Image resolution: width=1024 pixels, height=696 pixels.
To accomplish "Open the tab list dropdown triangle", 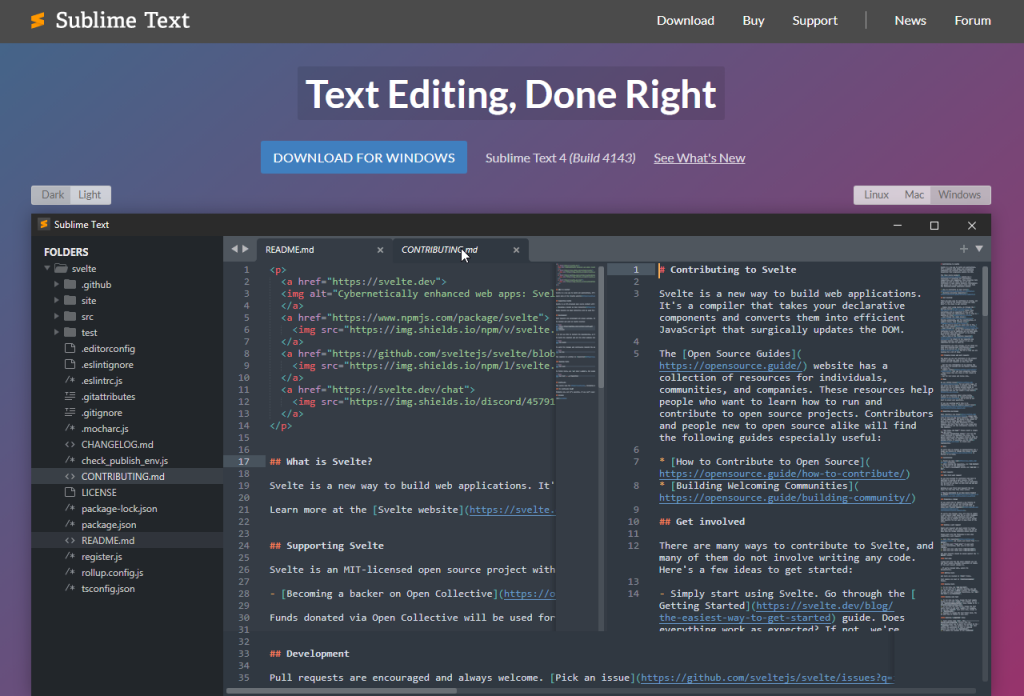I will coord(979,249).
